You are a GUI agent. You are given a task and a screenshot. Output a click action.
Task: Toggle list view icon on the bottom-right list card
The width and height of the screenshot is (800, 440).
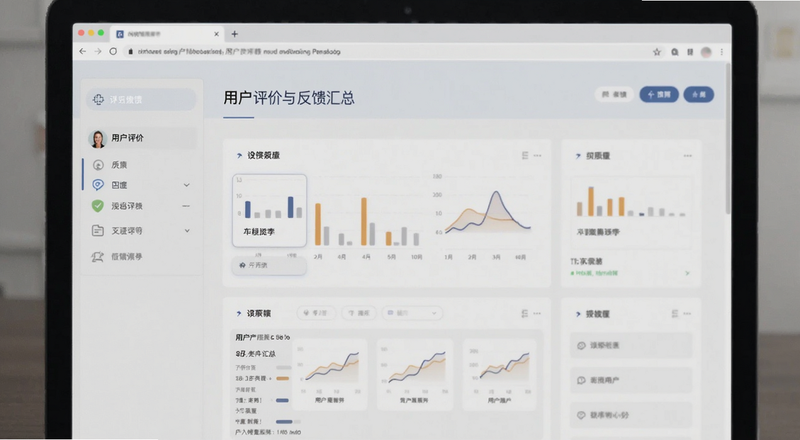click(x=675, y=313)
